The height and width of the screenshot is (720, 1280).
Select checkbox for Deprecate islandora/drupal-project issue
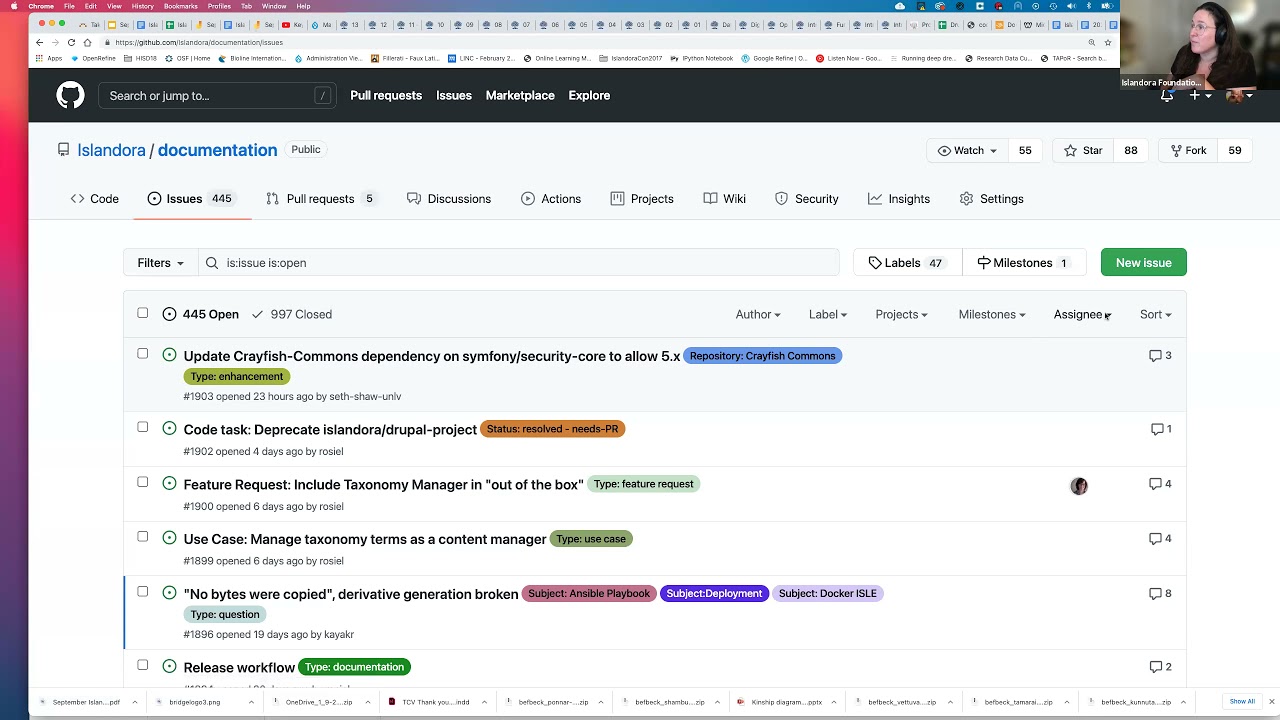tap(143, 427)
